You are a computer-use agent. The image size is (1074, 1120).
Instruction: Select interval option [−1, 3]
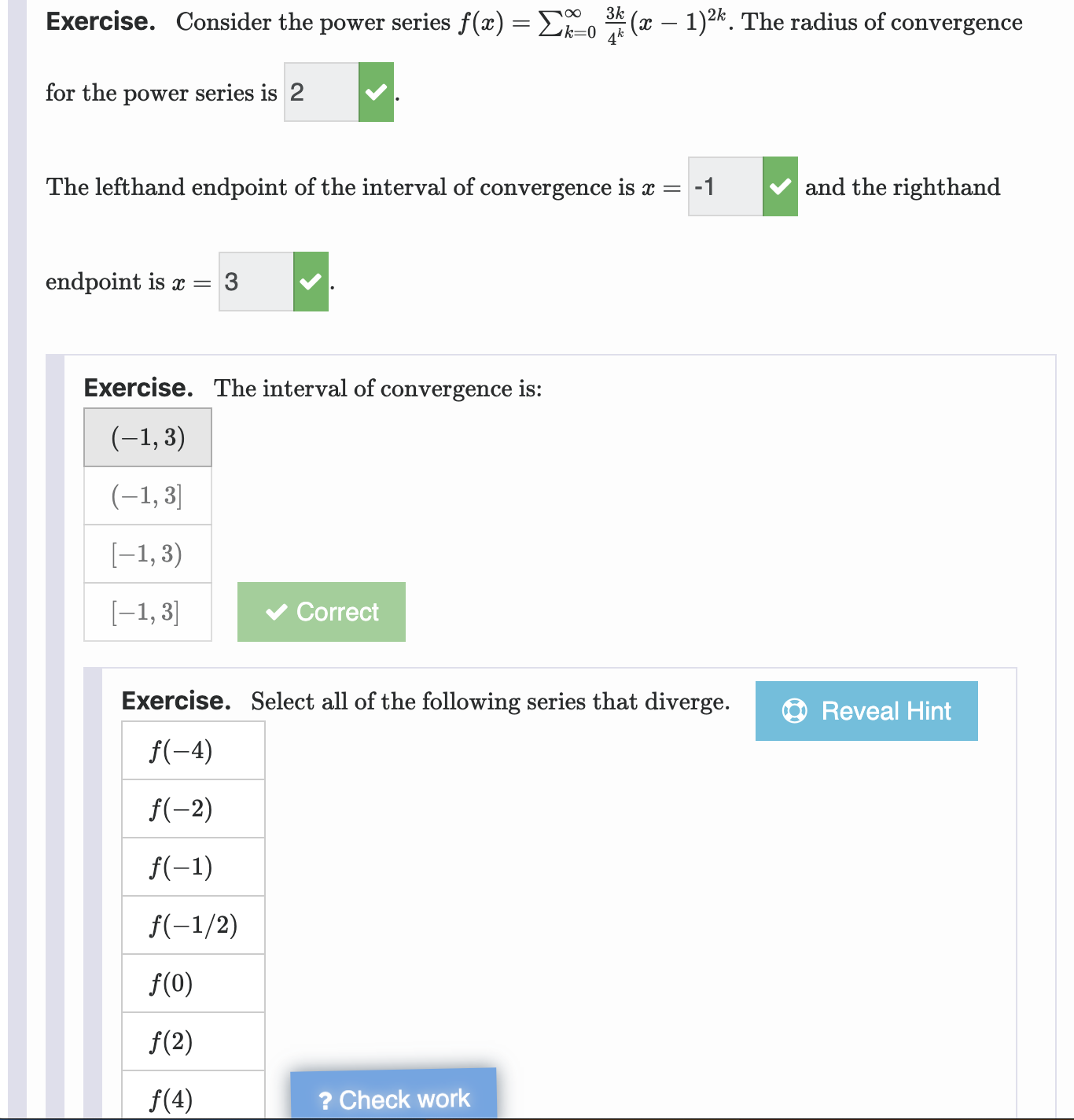click(x=147, y=611)
